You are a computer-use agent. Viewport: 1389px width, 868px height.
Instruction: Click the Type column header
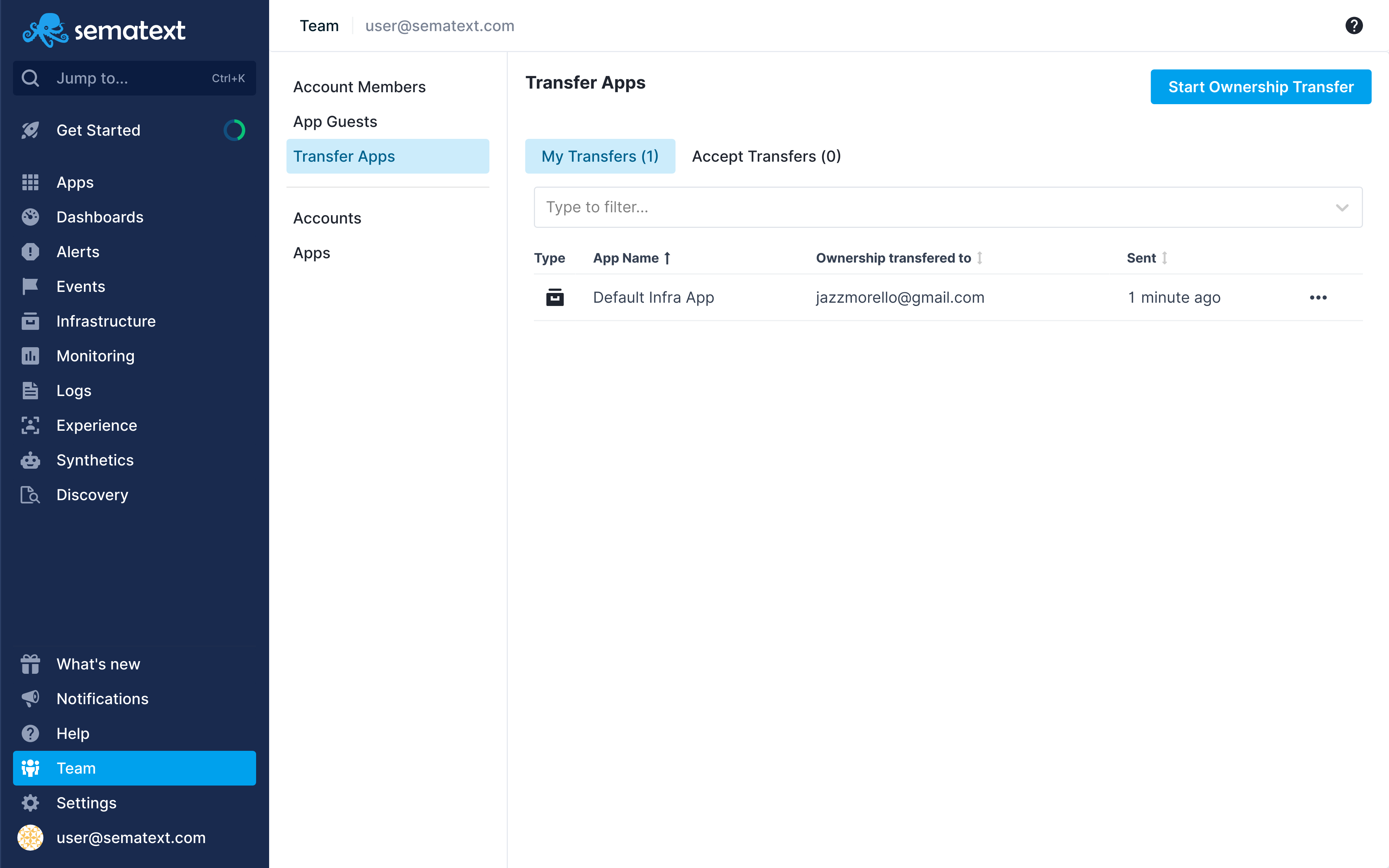pos(549,258)
